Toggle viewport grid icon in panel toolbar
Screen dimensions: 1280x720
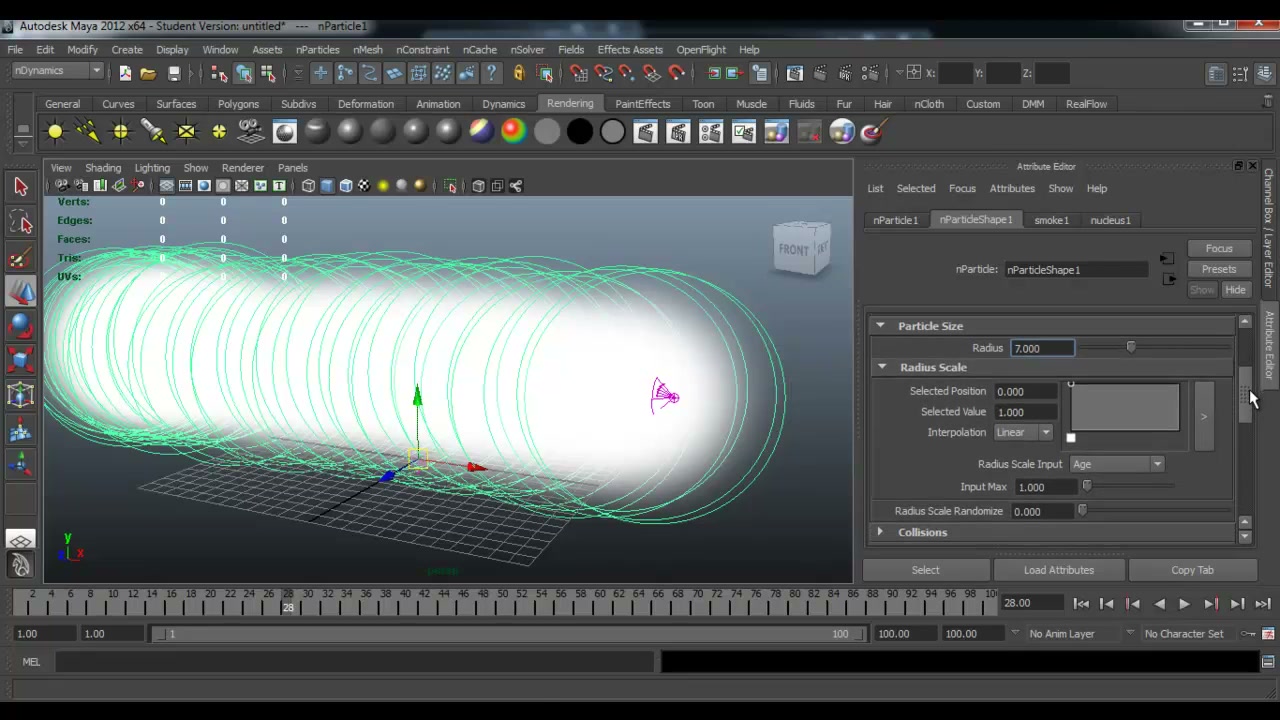coord(167,186)
